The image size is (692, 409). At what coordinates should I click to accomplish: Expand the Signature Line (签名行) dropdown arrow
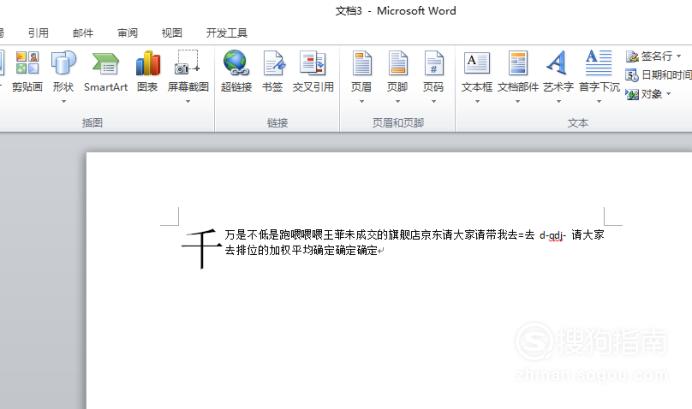pyautogui.click(x=679, y=56)
